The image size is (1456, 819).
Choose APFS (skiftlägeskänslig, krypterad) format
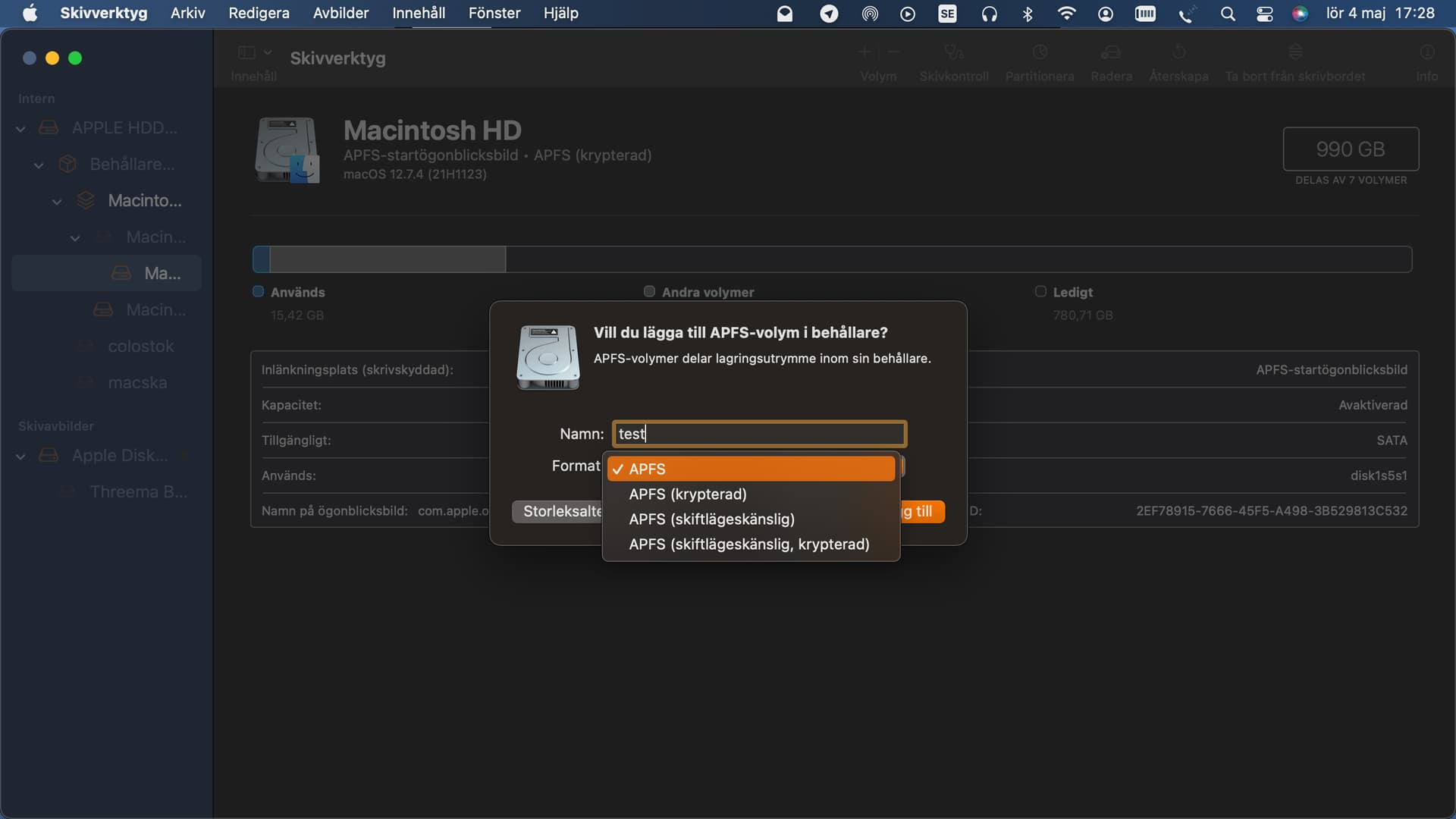(751, 544)
